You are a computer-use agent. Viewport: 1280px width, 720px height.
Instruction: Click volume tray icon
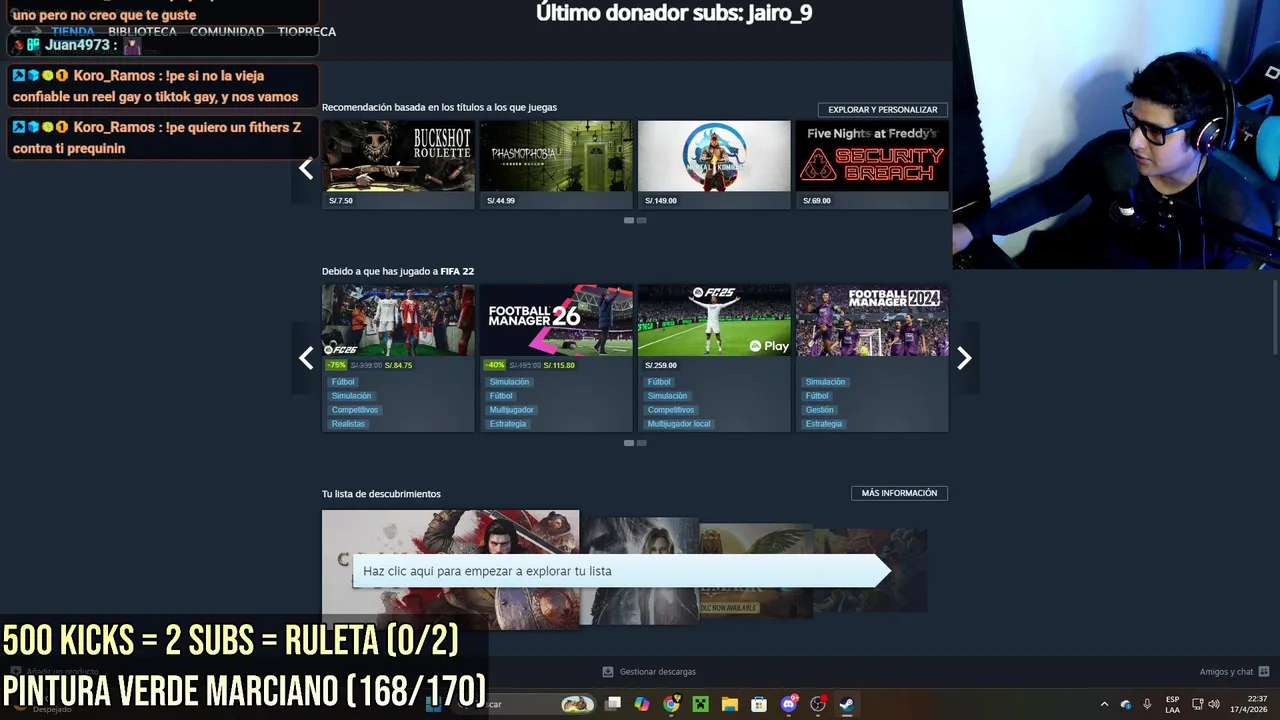click(x=1214, y=704)
